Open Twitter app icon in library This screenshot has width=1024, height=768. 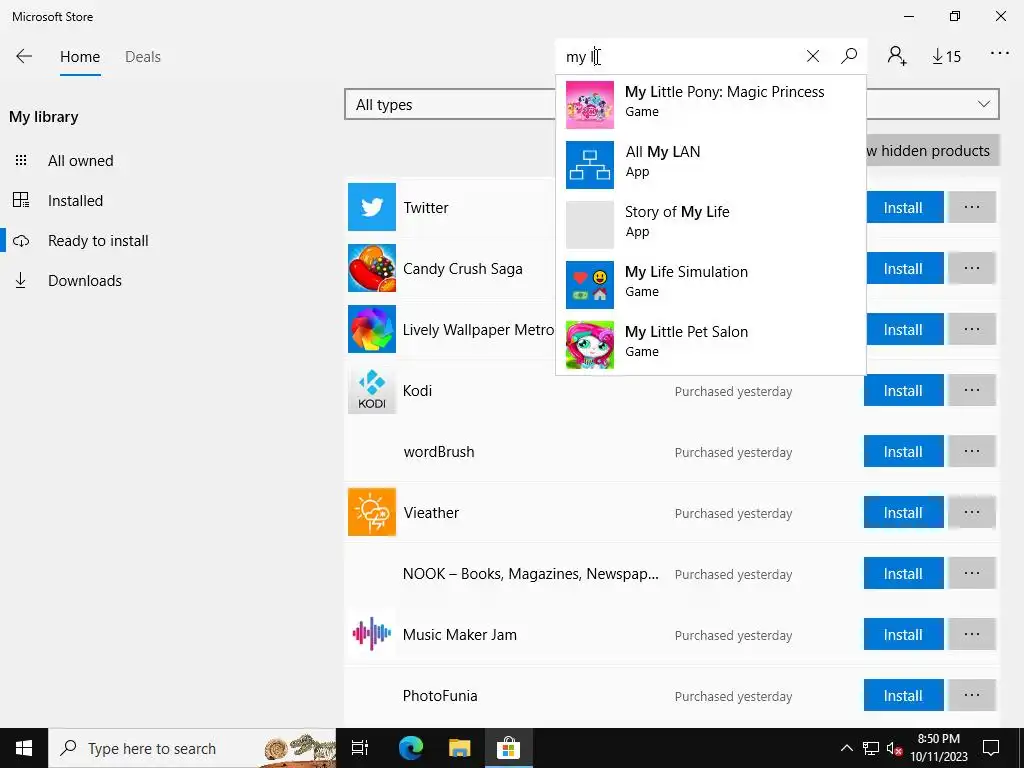(x=372, y=207)
